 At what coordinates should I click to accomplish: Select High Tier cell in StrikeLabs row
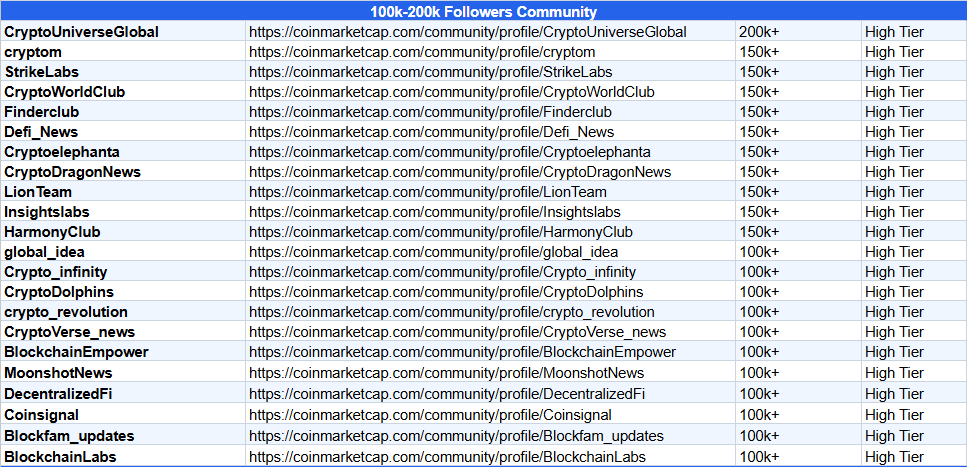click(x=914, y=72)
